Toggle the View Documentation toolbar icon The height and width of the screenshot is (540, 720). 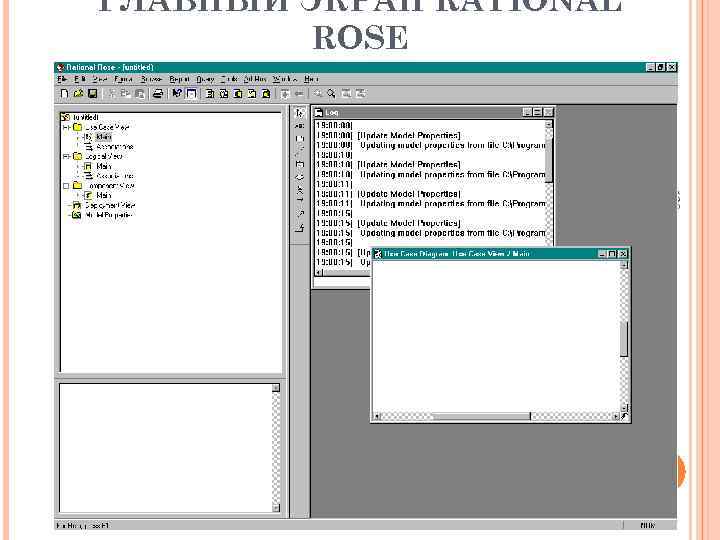point(191,94)
